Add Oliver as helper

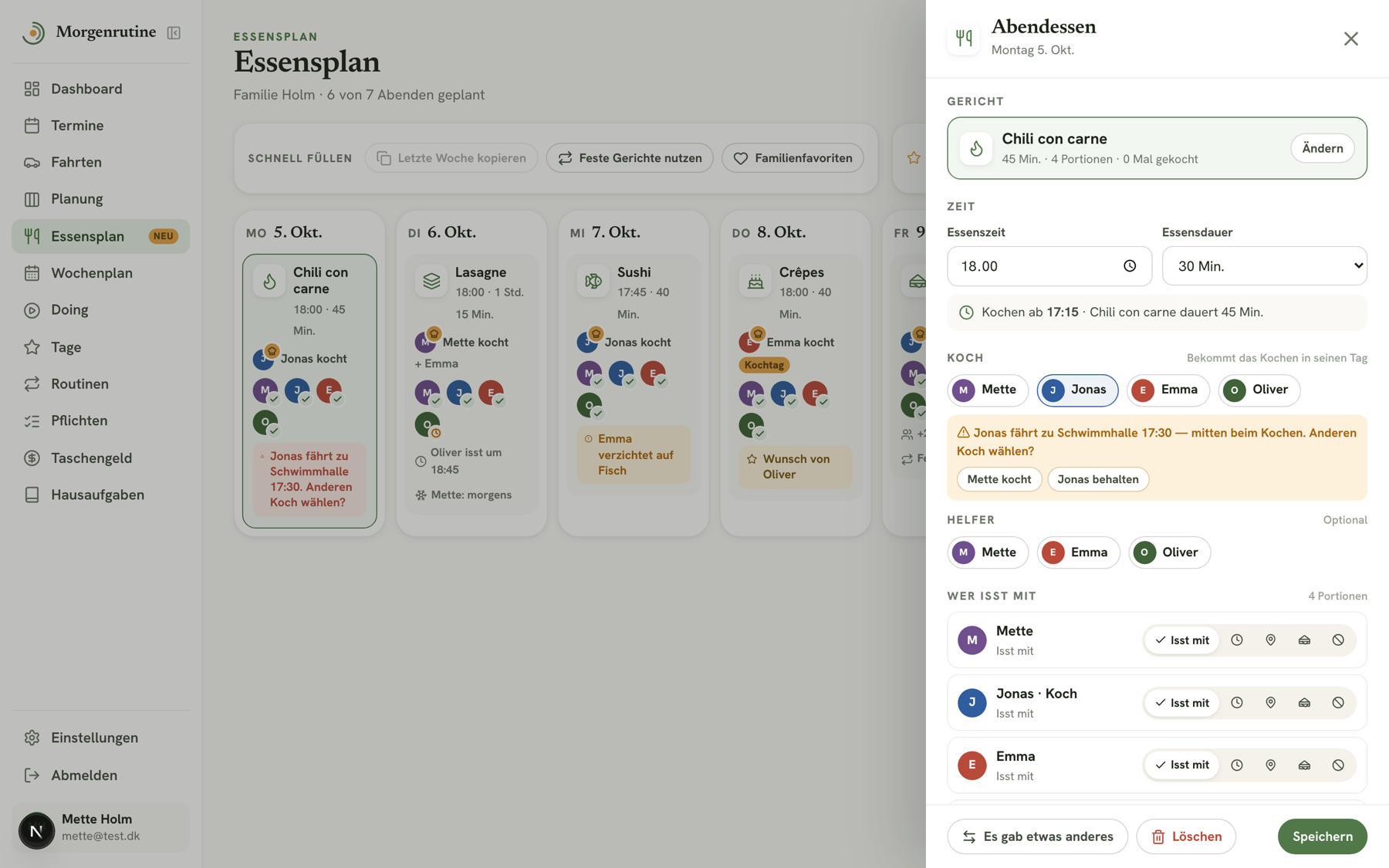(1169, 552)
